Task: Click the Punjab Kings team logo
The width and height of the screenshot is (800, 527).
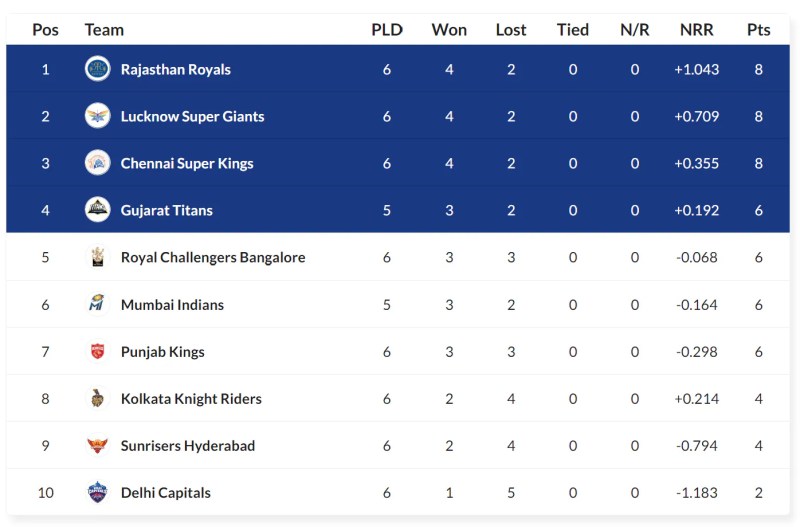Action: coord(97,351)
